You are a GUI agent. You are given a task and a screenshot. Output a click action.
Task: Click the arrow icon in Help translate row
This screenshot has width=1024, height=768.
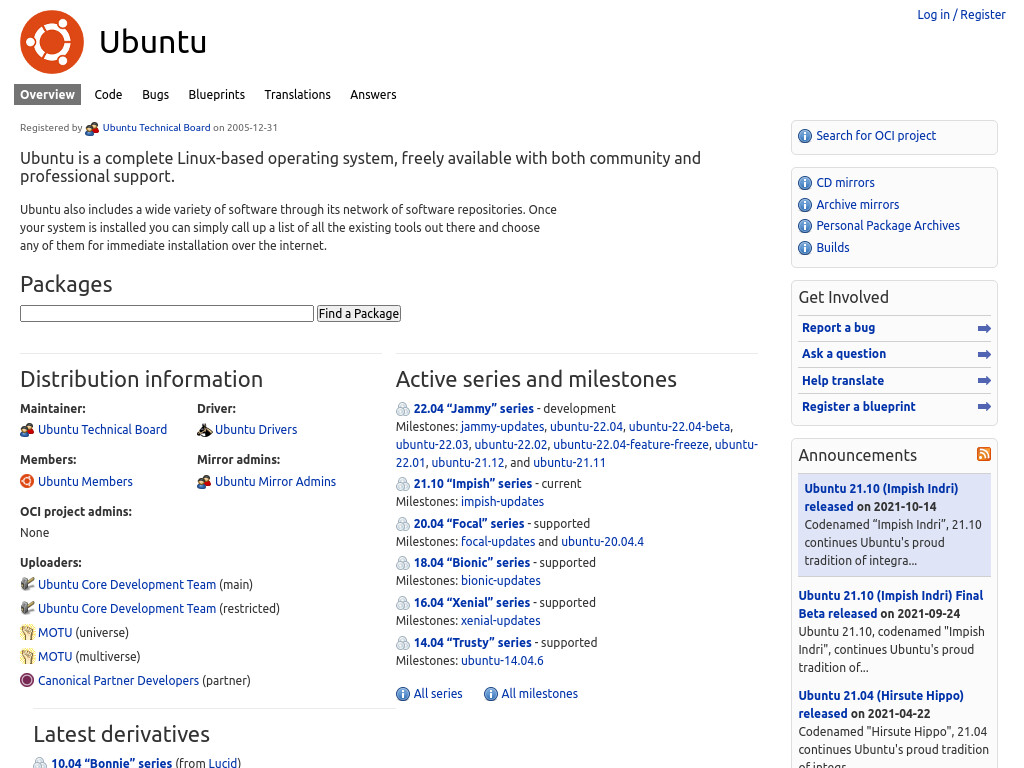click(x=984, y=381)
